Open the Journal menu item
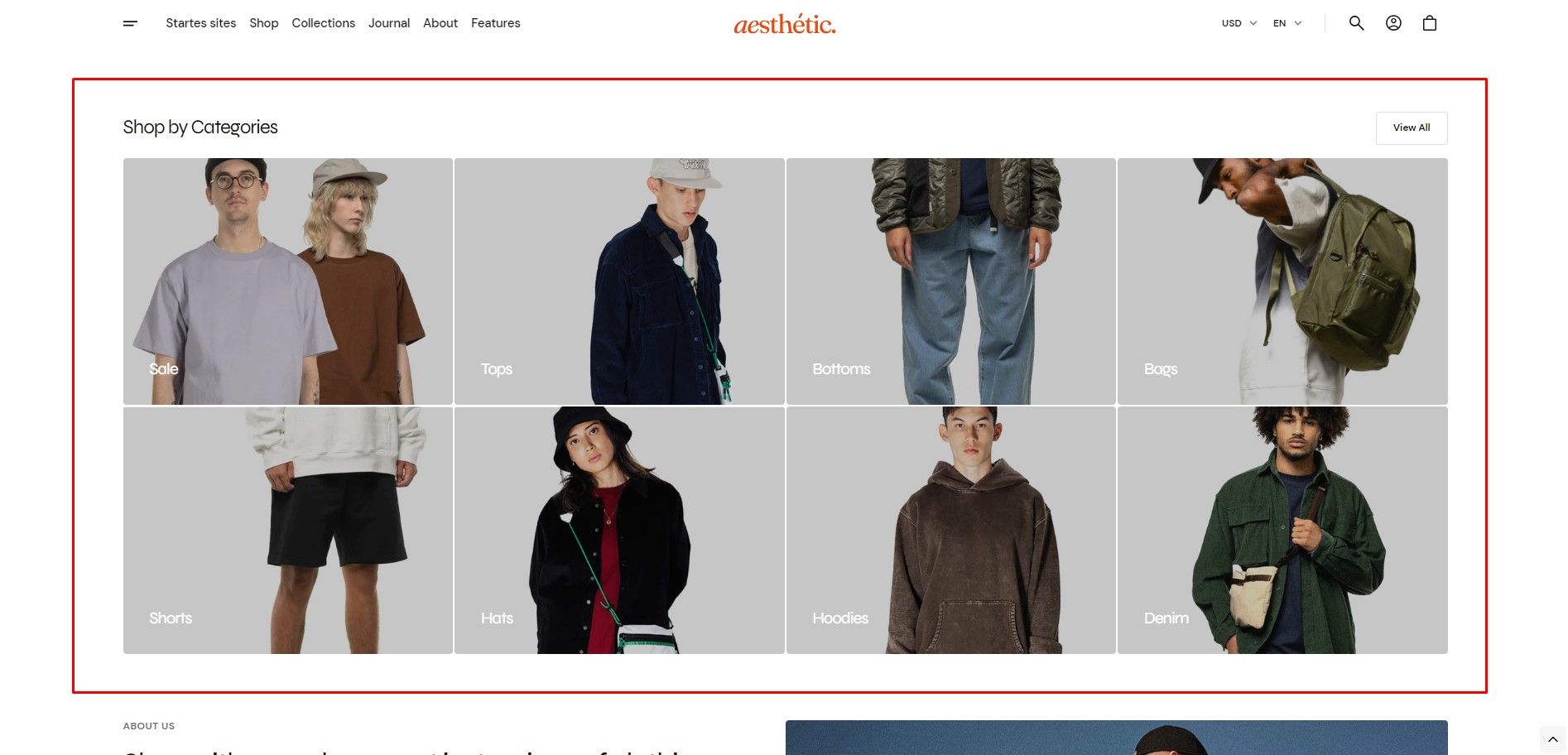 point(389,23)
